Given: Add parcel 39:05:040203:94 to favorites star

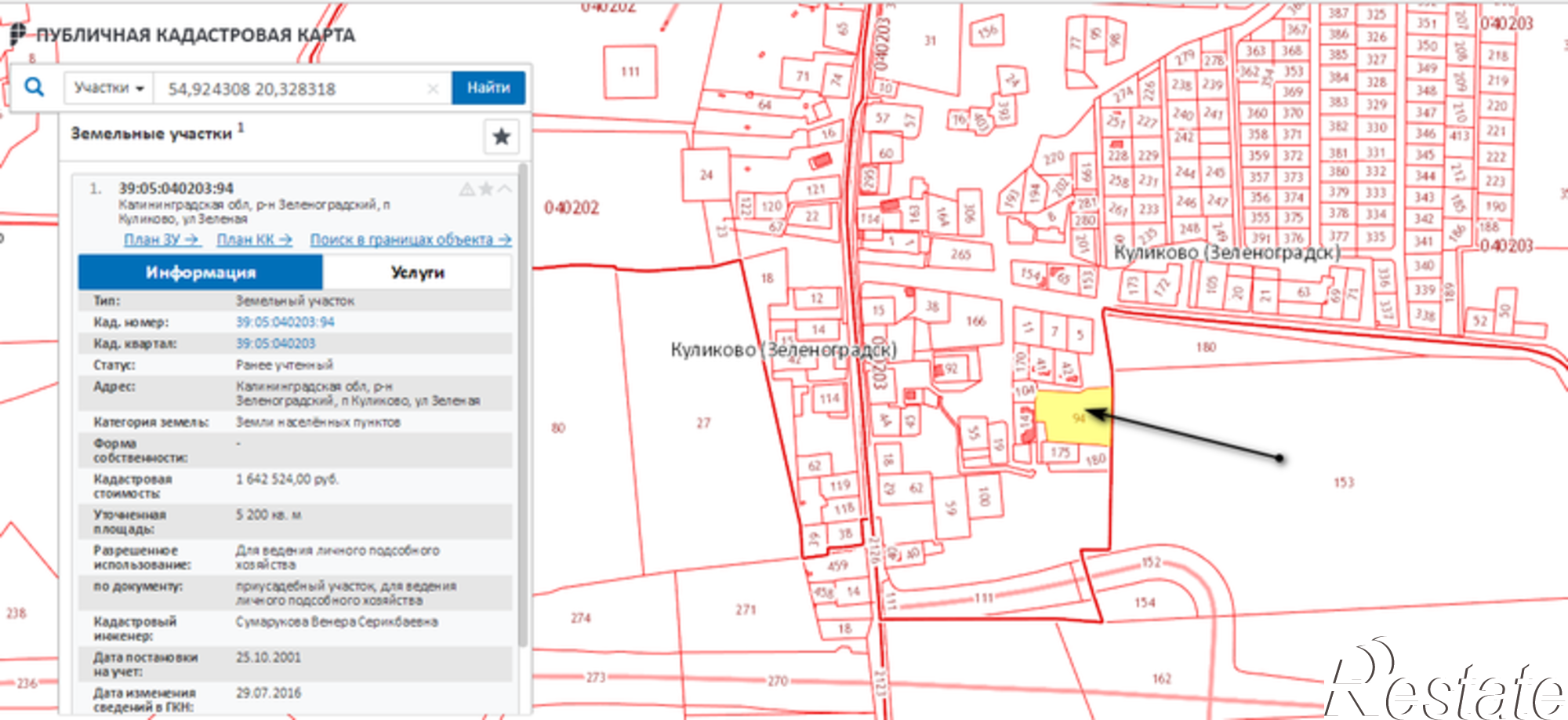Looking at the screenshot, I should point(486,189).
